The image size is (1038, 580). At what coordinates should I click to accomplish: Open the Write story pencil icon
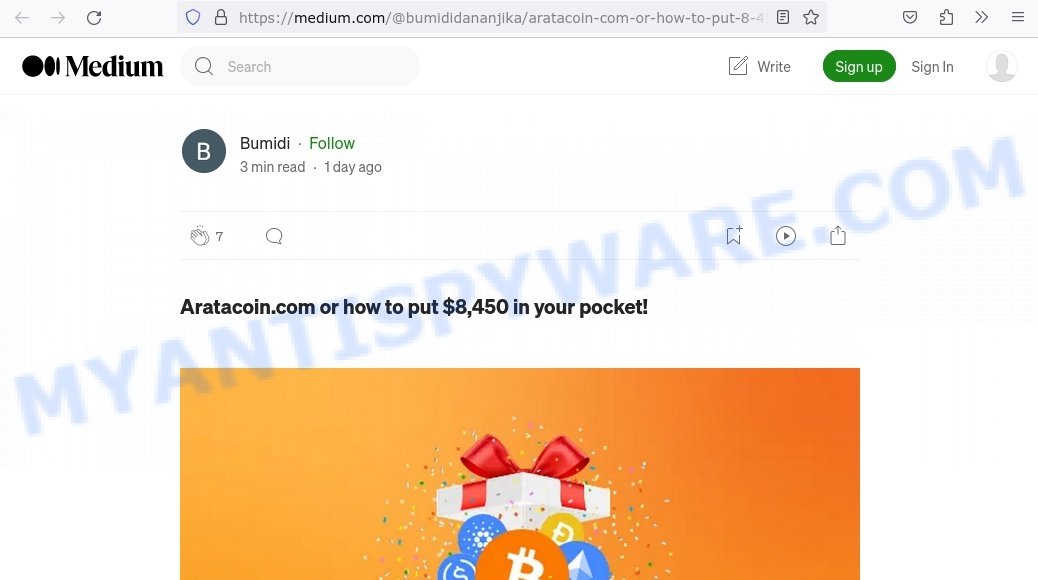point(737,66)
